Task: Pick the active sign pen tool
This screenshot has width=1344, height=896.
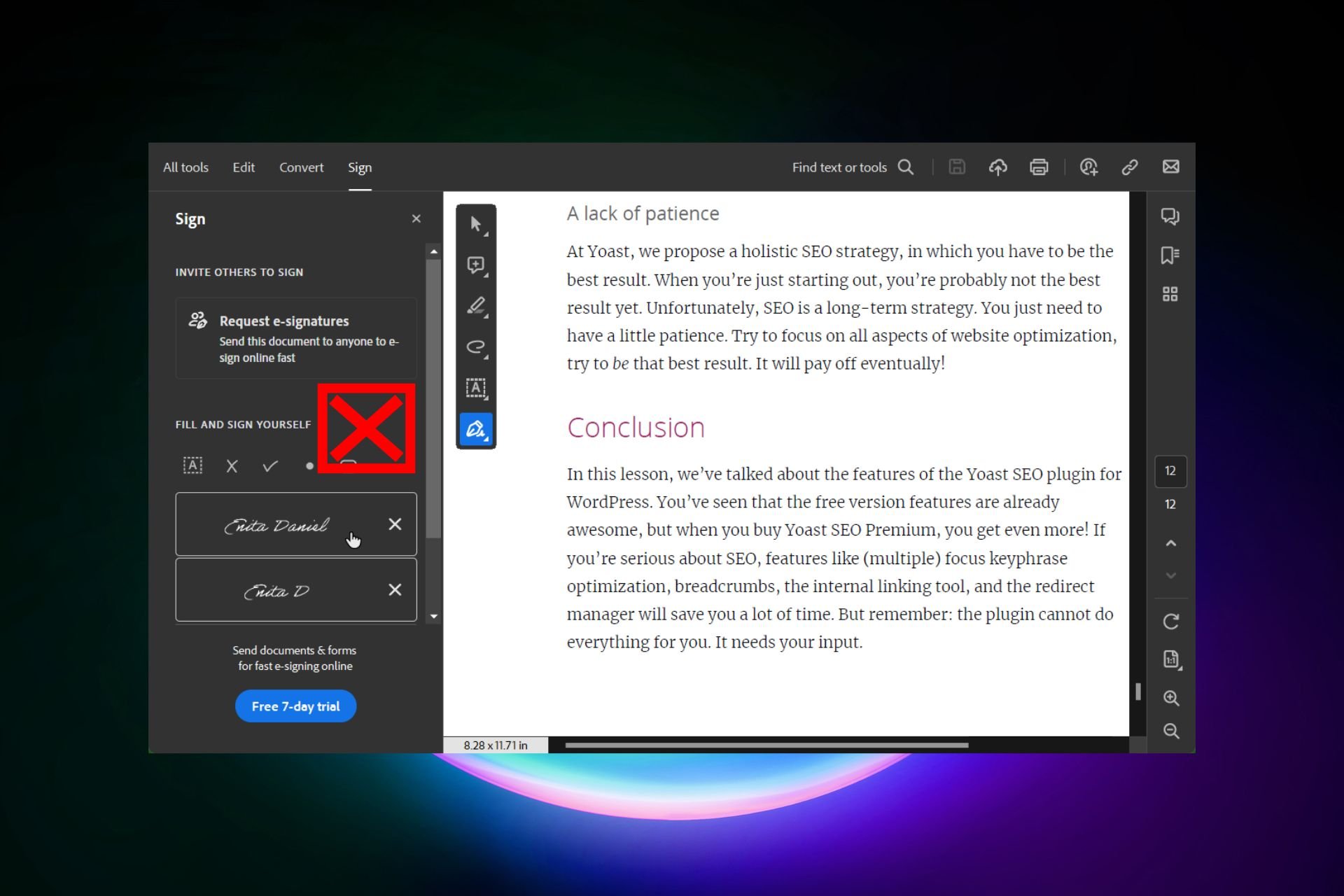Action: (x=476, y=429)
